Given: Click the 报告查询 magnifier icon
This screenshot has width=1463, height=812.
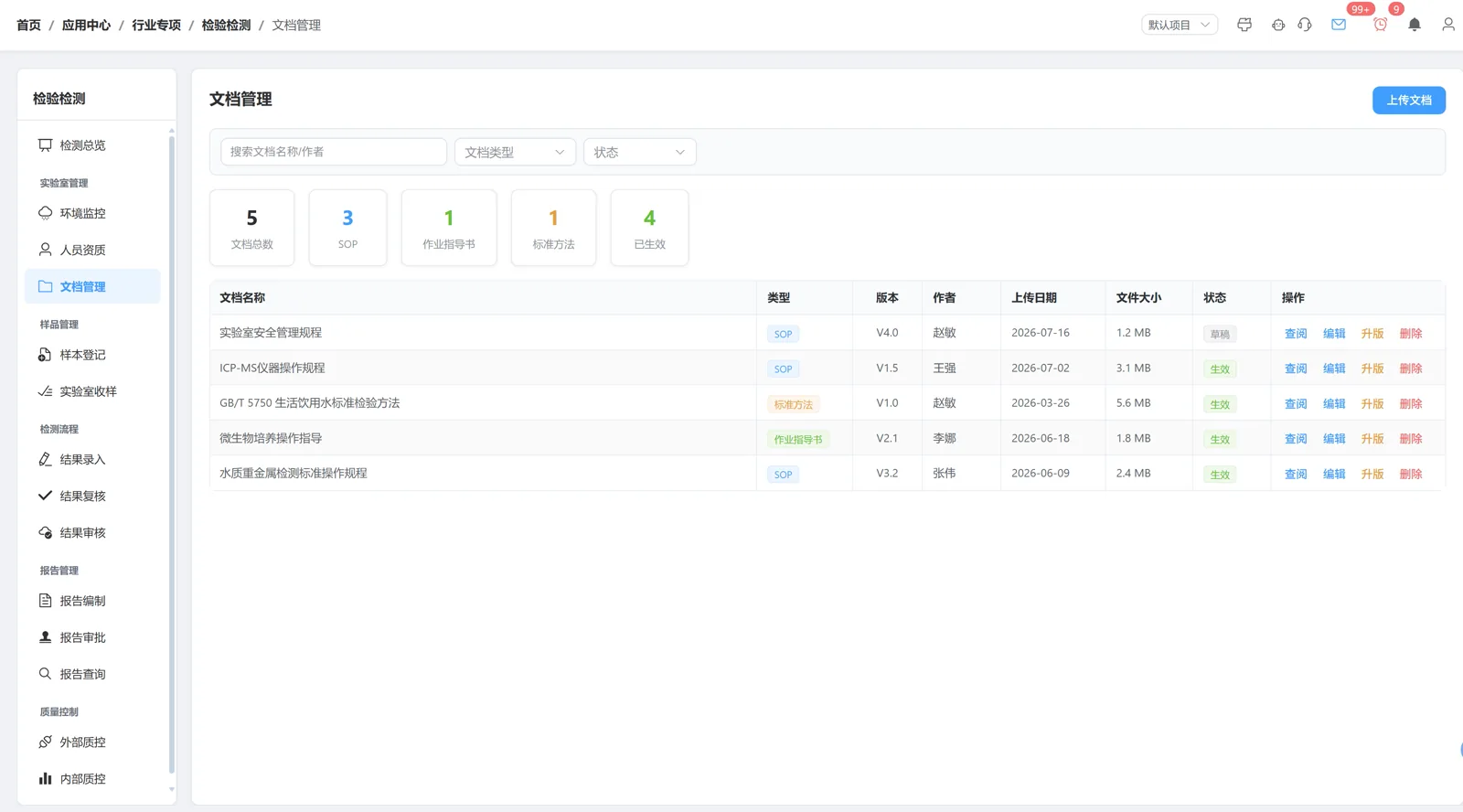Looking at the screenshot, I should point(45,674).
